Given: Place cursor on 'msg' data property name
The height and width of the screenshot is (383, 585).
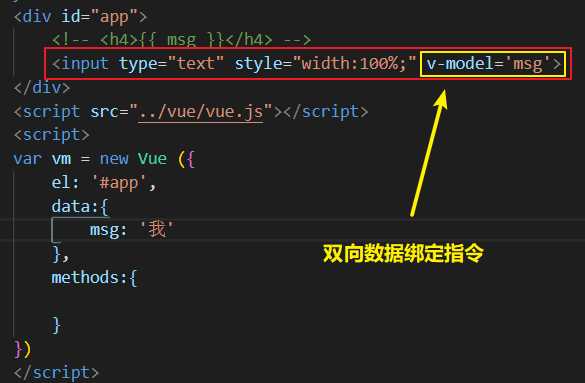Looking at the screenshot, I should coord(105,230).
